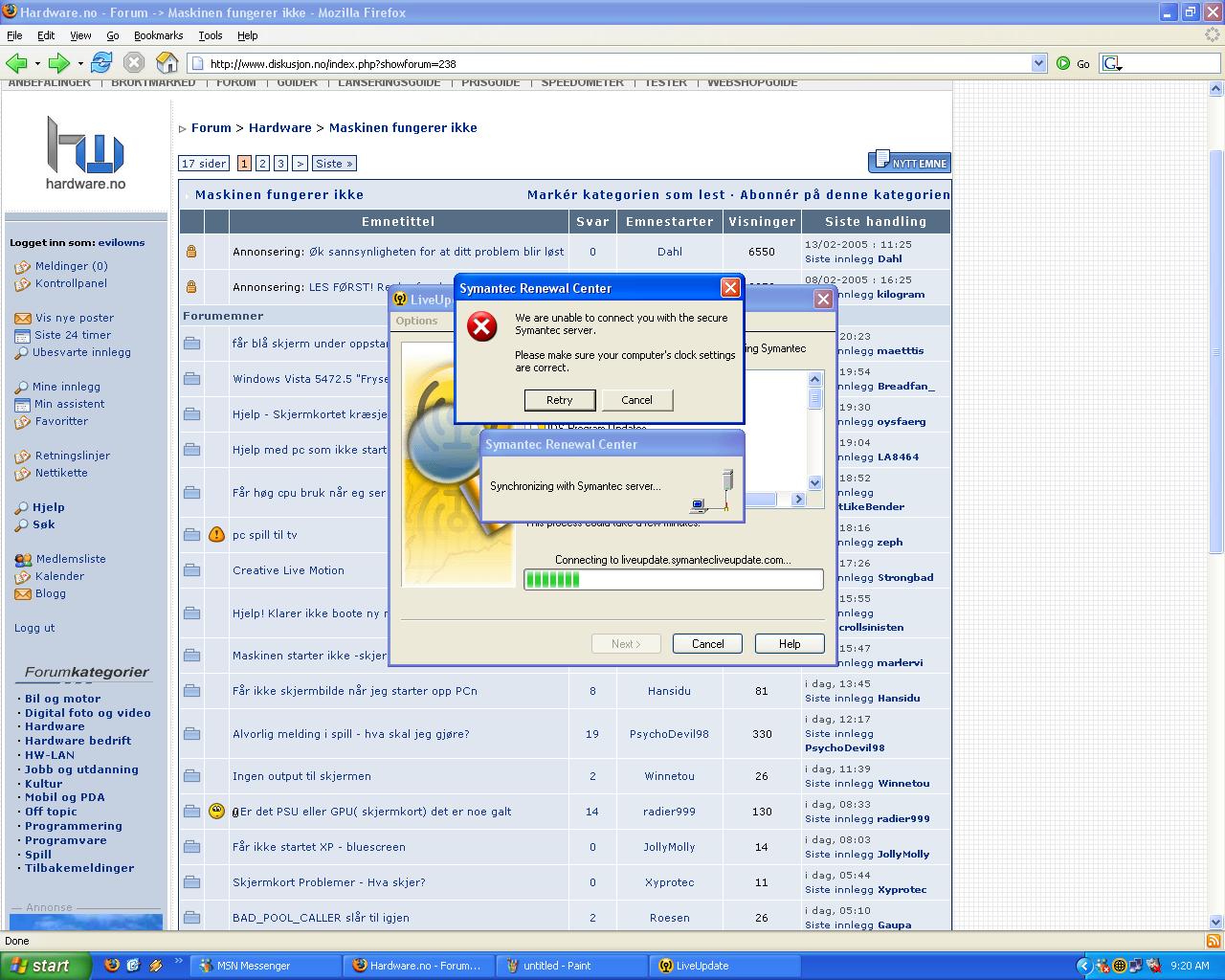The width and height of the screenshot is (1225, 980).
Task: Click folder icon beside 'Skjermkort Problemer - Hva skjer?'
Action: click(x=191, y=882)
